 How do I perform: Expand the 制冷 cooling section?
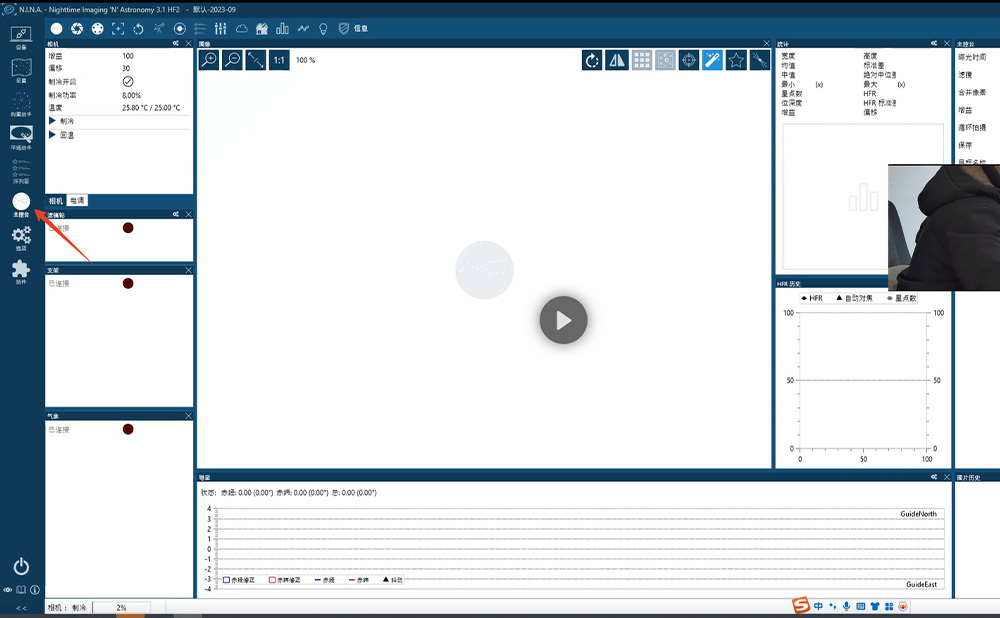click(53, 121)
